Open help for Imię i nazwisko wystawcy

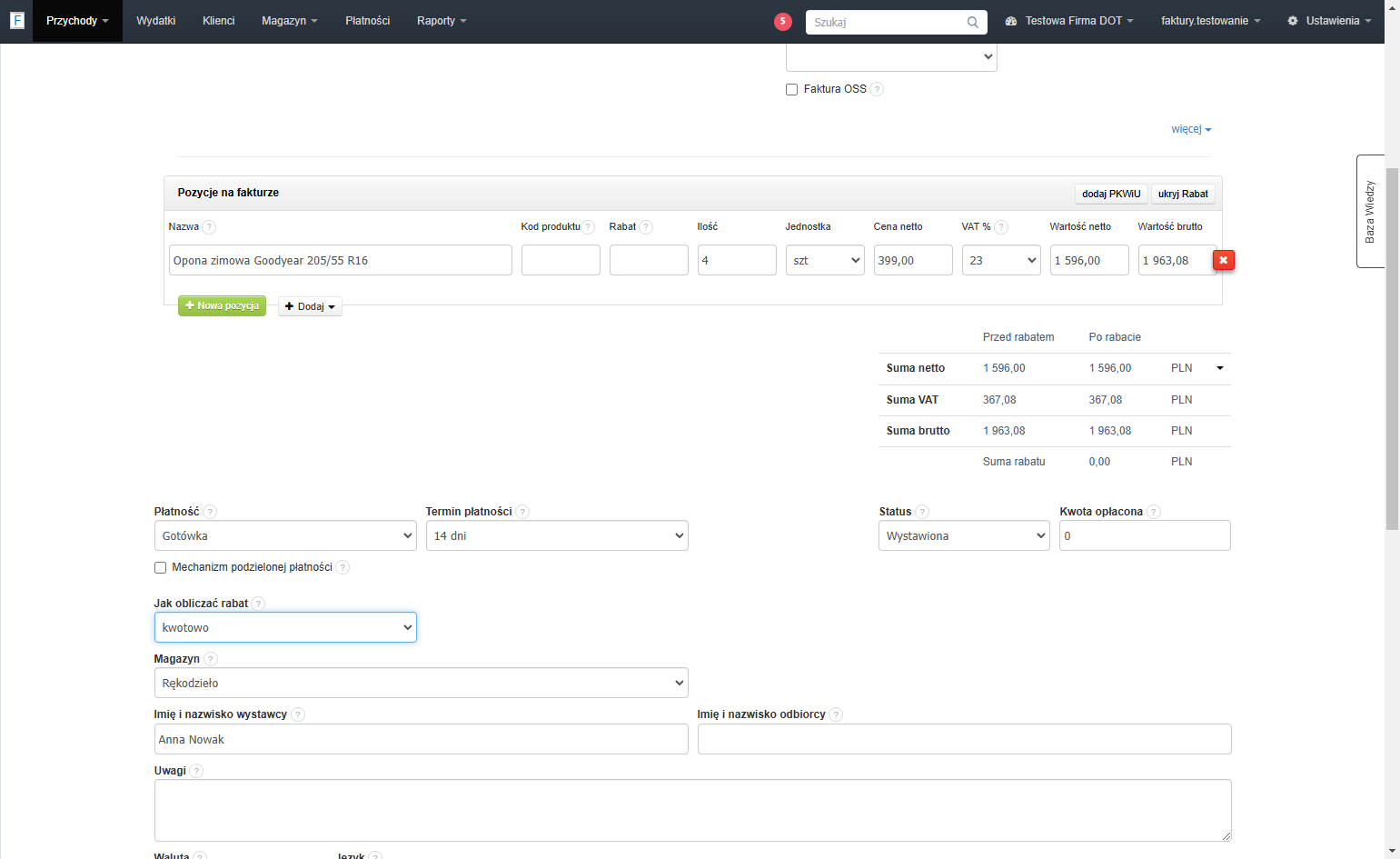click(x=298, y=714)
